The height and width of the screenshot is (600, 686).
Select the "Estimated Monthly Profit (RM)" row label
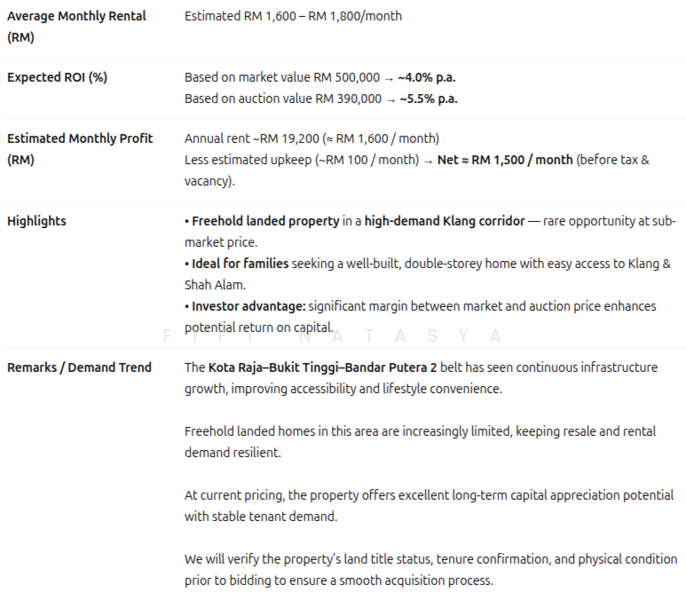point(80,149)
